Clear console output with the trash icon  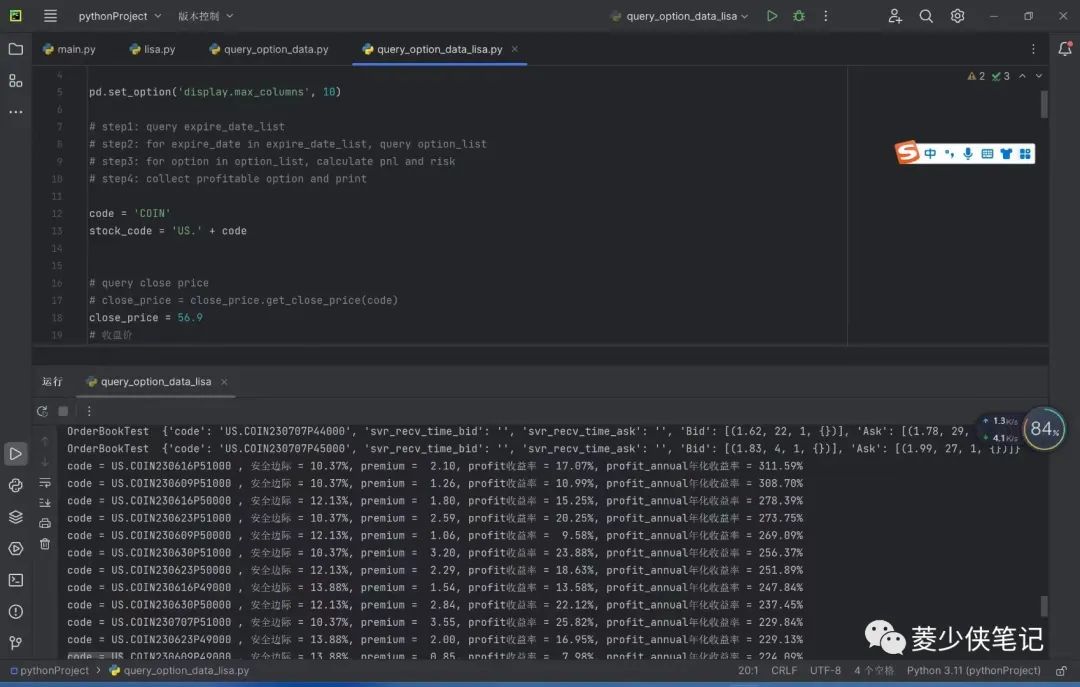coord(45,544)
